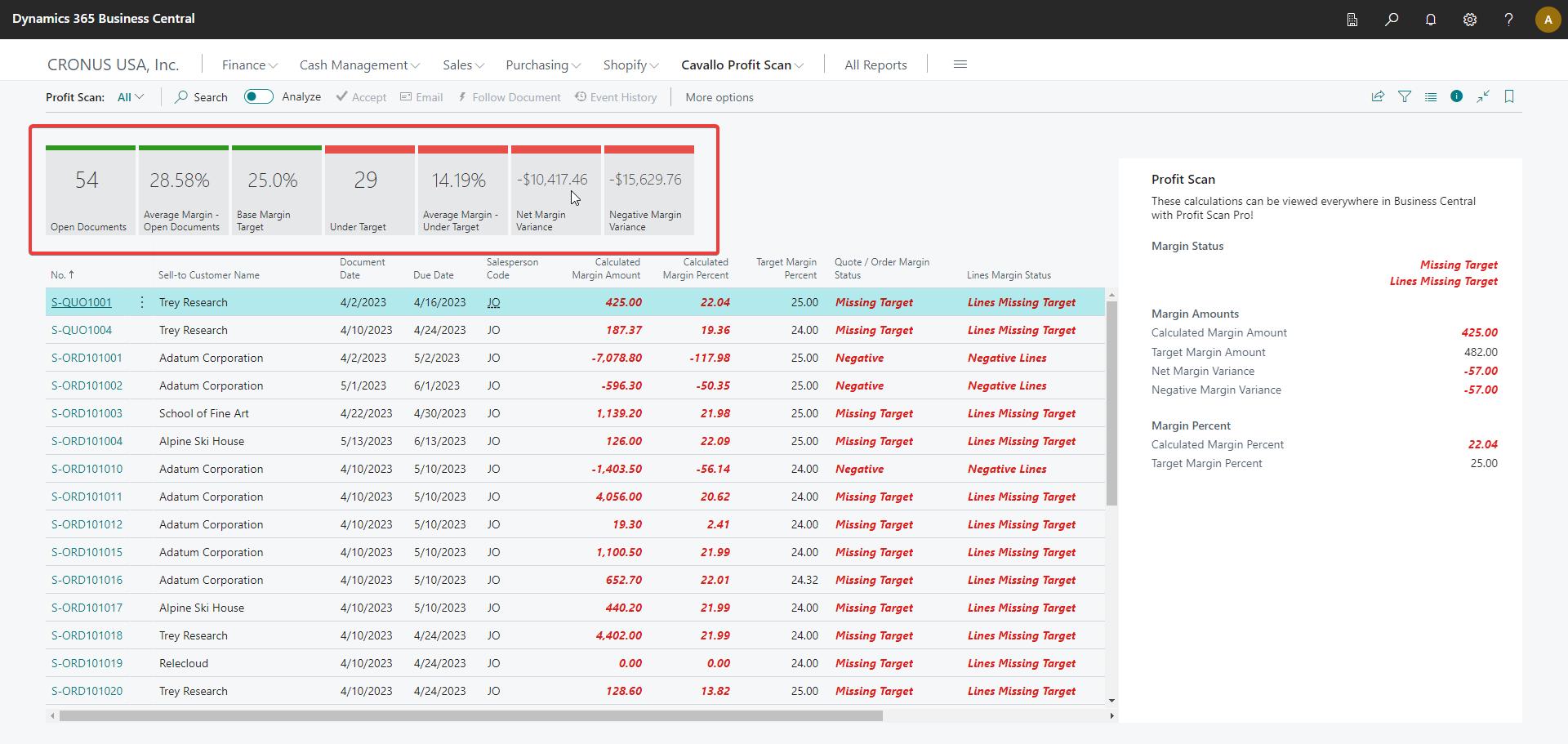Open the info details icon
The image size is (1568, 744).
point(1457,96)
